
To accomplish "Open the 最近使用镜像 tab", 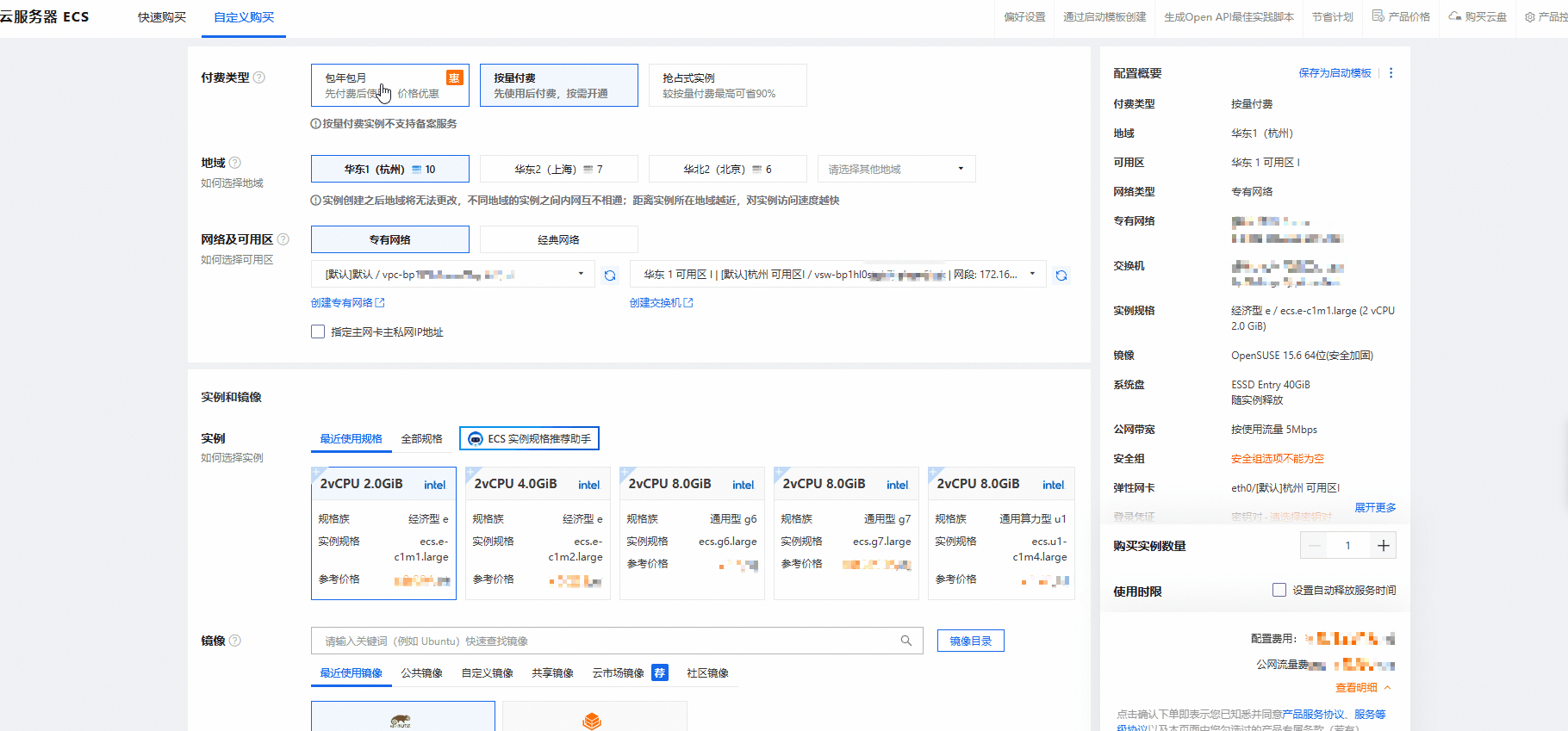I will click(x=351, y=673).
